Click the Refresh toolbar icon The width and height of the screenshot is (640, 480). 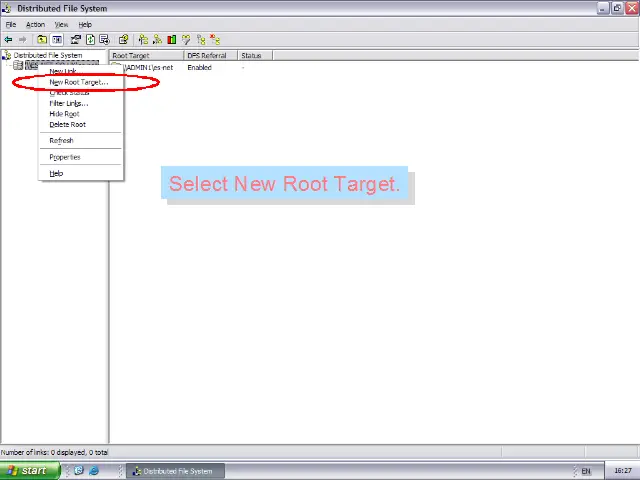pyautogui.click(x=91, y=40)
